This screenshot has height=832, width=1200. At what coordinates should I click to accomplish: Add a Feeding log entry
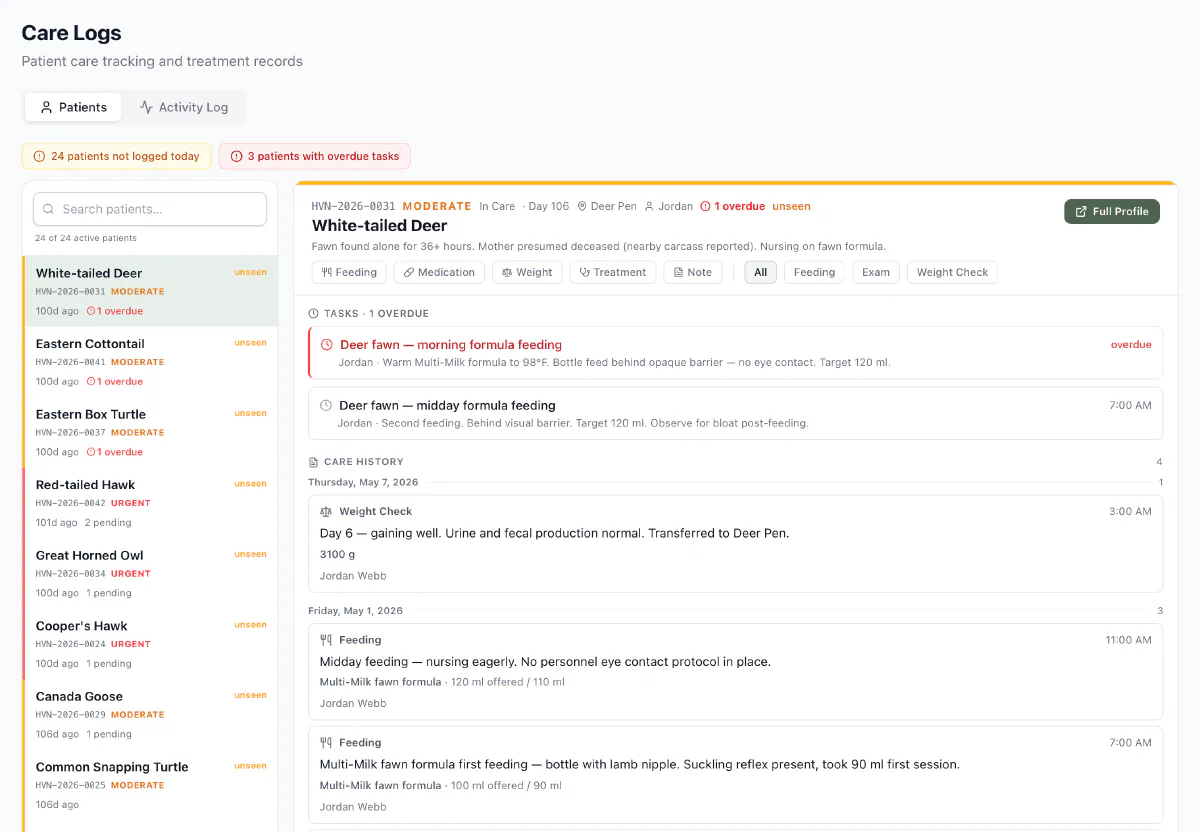[349, 272]
